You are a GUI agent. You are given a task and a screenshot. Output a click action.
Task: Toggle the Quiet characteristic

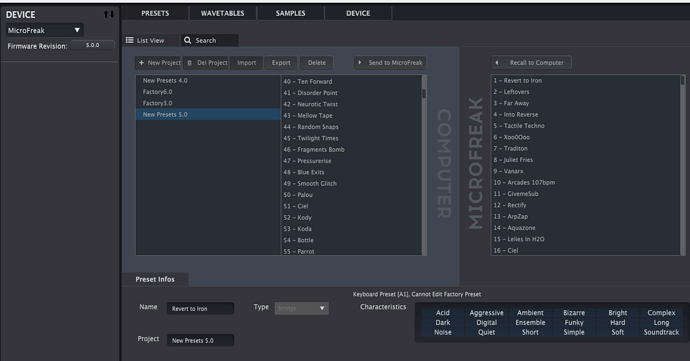click(486, 332)
